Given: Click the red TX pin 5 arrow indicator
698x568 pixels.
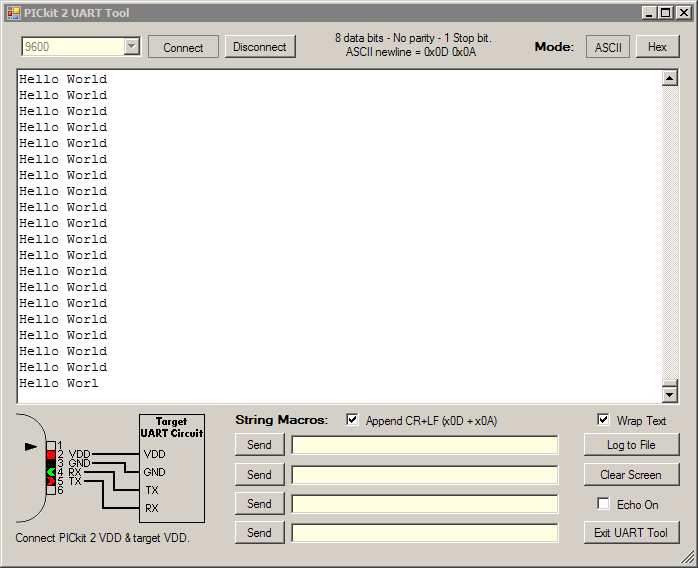Looking at the screenshot, I should tap(51, 481).
